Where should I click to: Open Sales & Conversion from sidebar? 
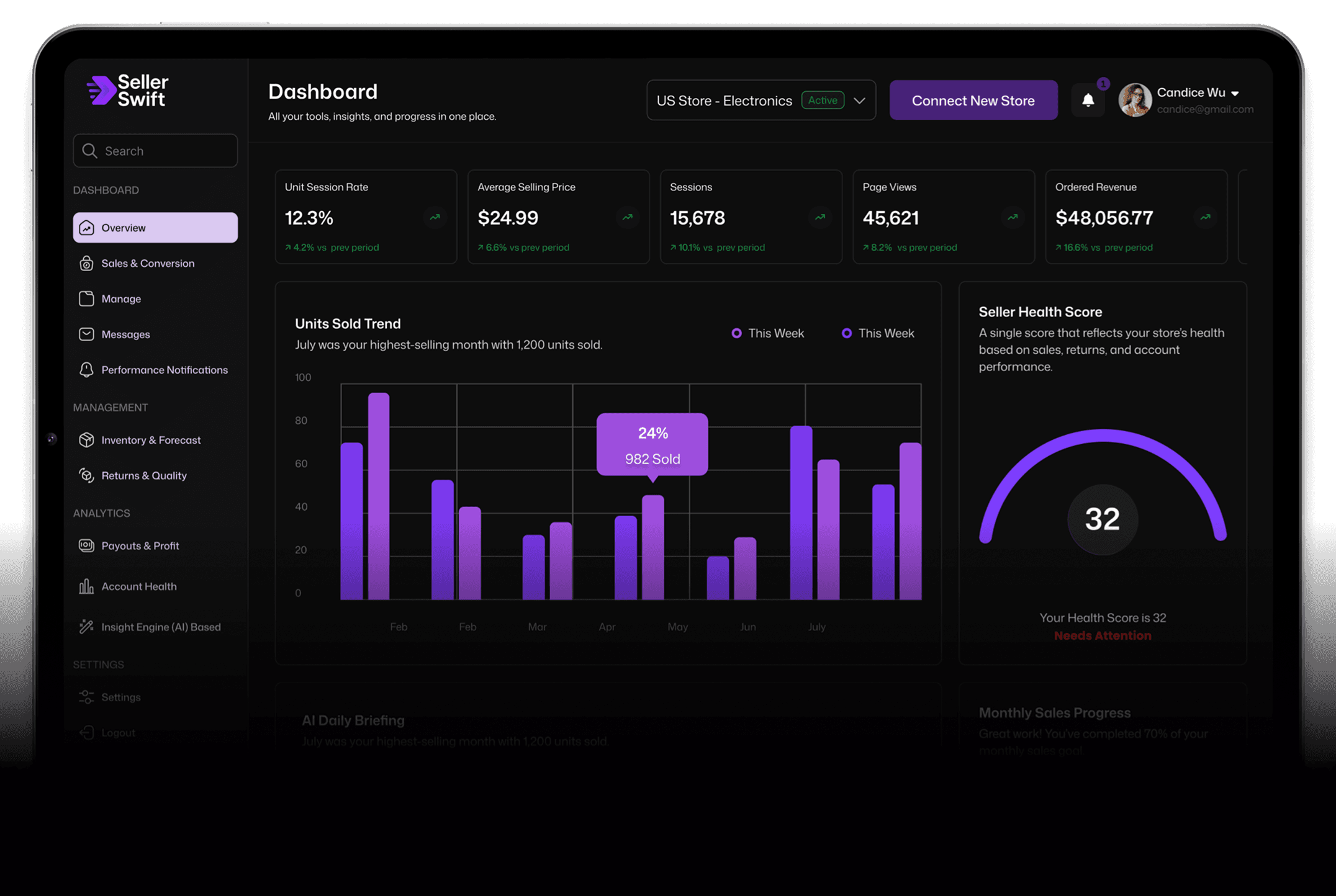(148, 263)
